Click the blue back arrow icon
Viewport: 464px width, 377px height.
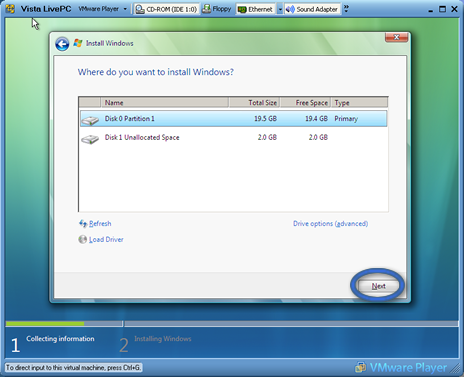pyautogui.click(x=62, y=44)
